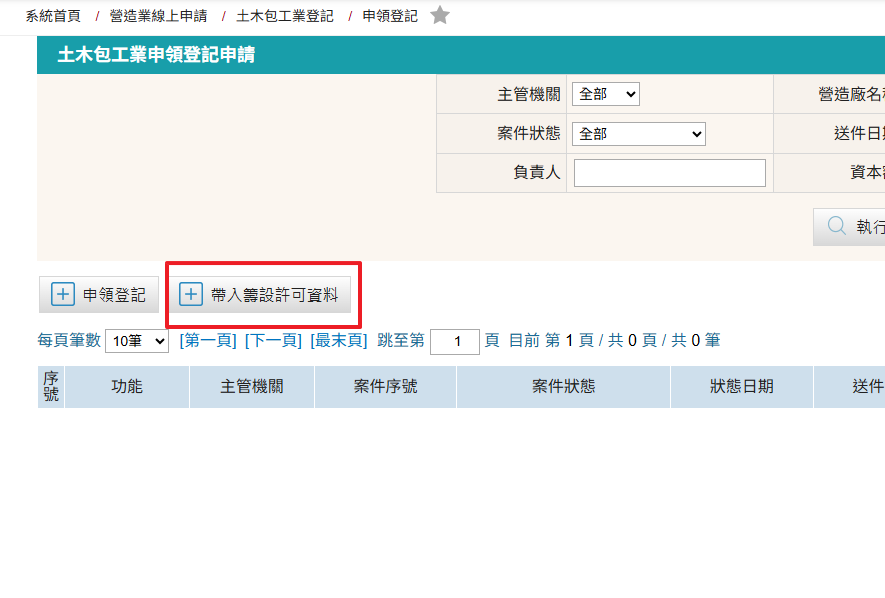The image size is (885, 598).
Task: Click the 負責人 text field
Action: [x=669, y=173]
